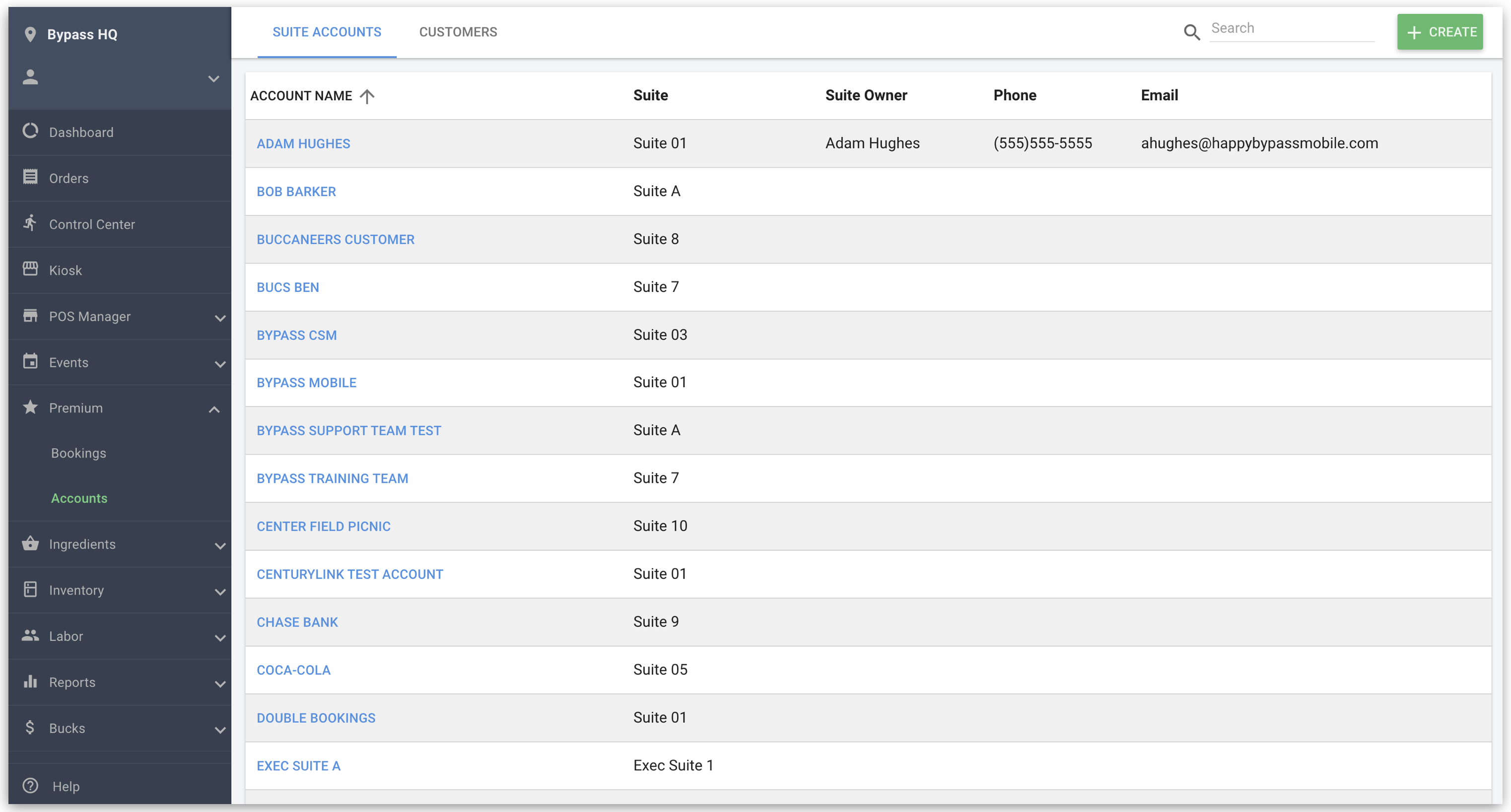This screenshot has width=1511, height=812.
Task: Click the Bypass HQ venue name
Action: click(82, 35)
